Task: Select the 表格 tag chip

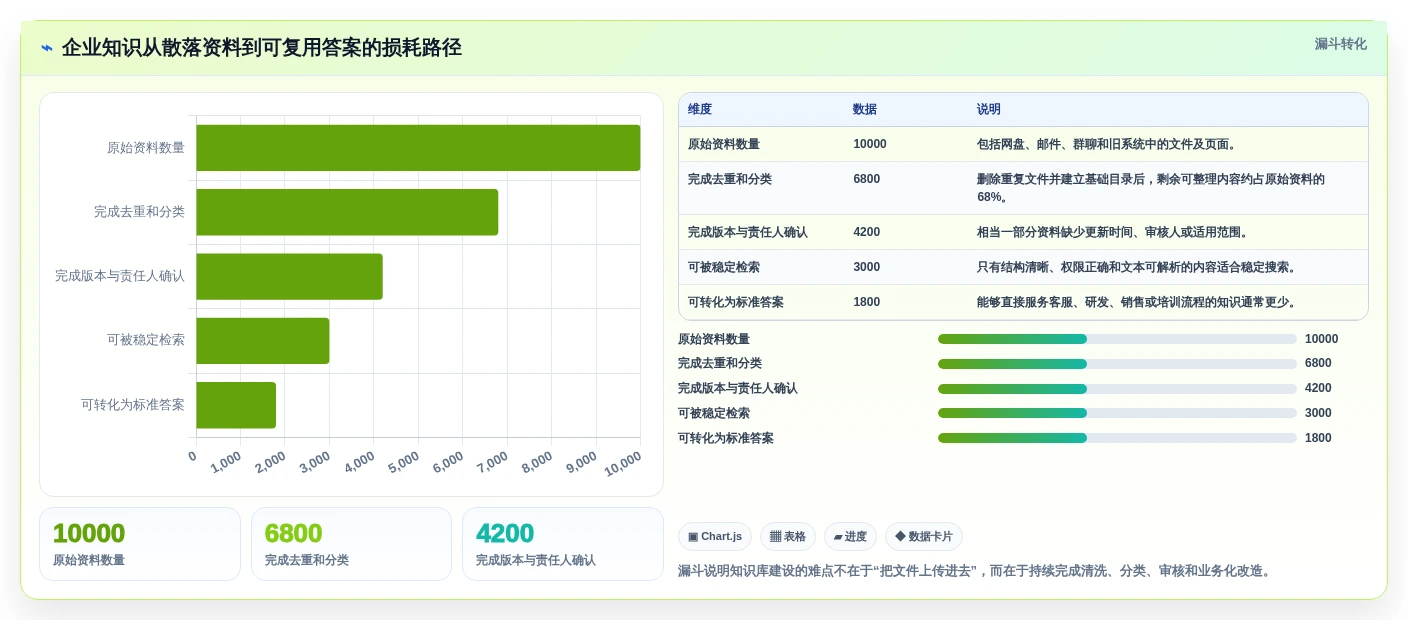Action: pos(788,537)
